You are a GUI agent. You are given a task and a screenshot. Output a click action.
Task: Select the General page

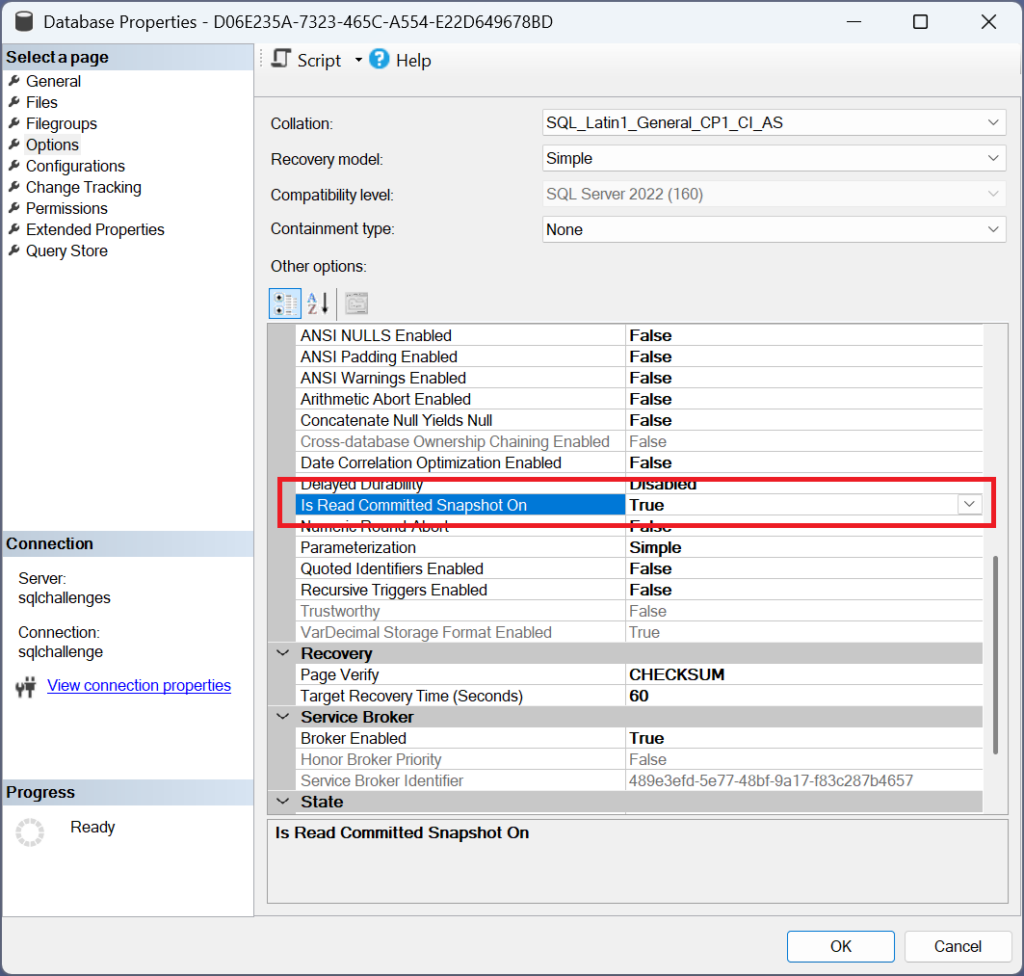(x=53, y=81)
